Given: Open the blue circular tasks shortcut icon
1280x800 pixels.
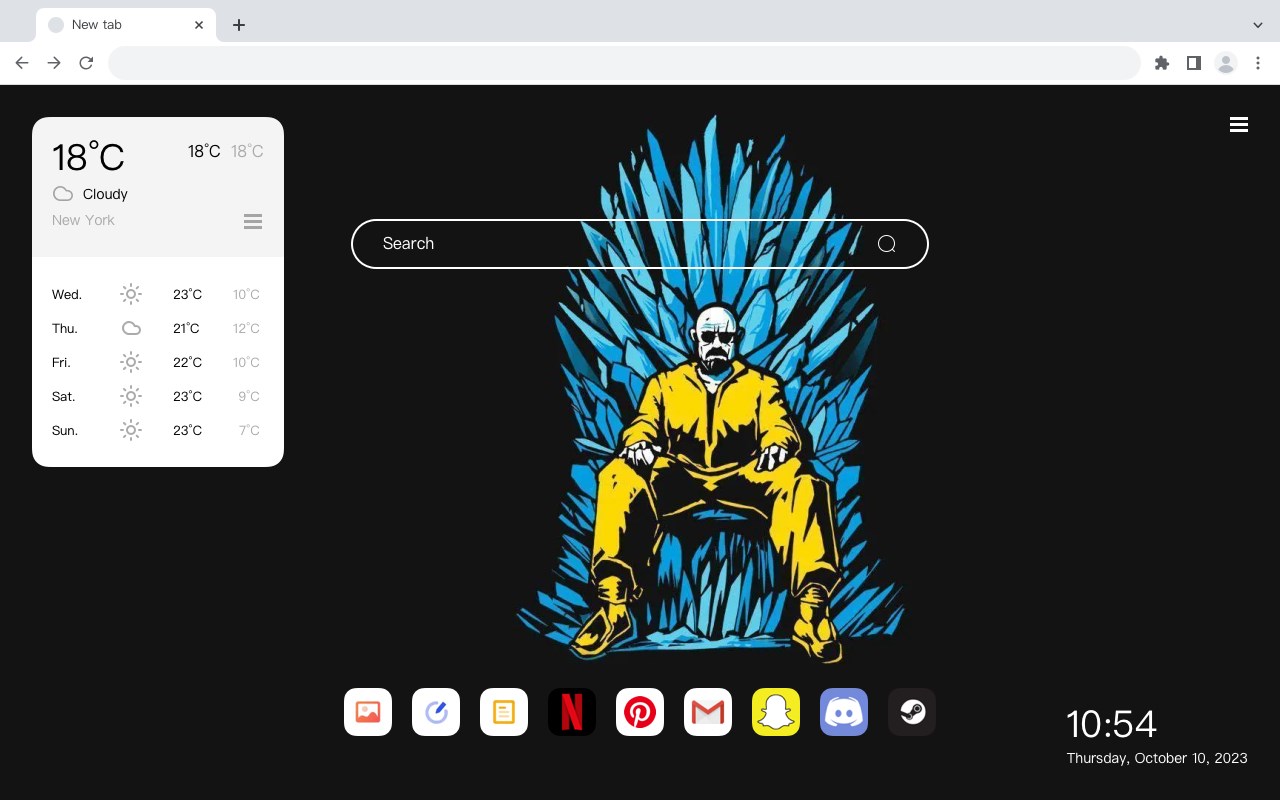Looking at the screenshot, I should tap(436, 712).
